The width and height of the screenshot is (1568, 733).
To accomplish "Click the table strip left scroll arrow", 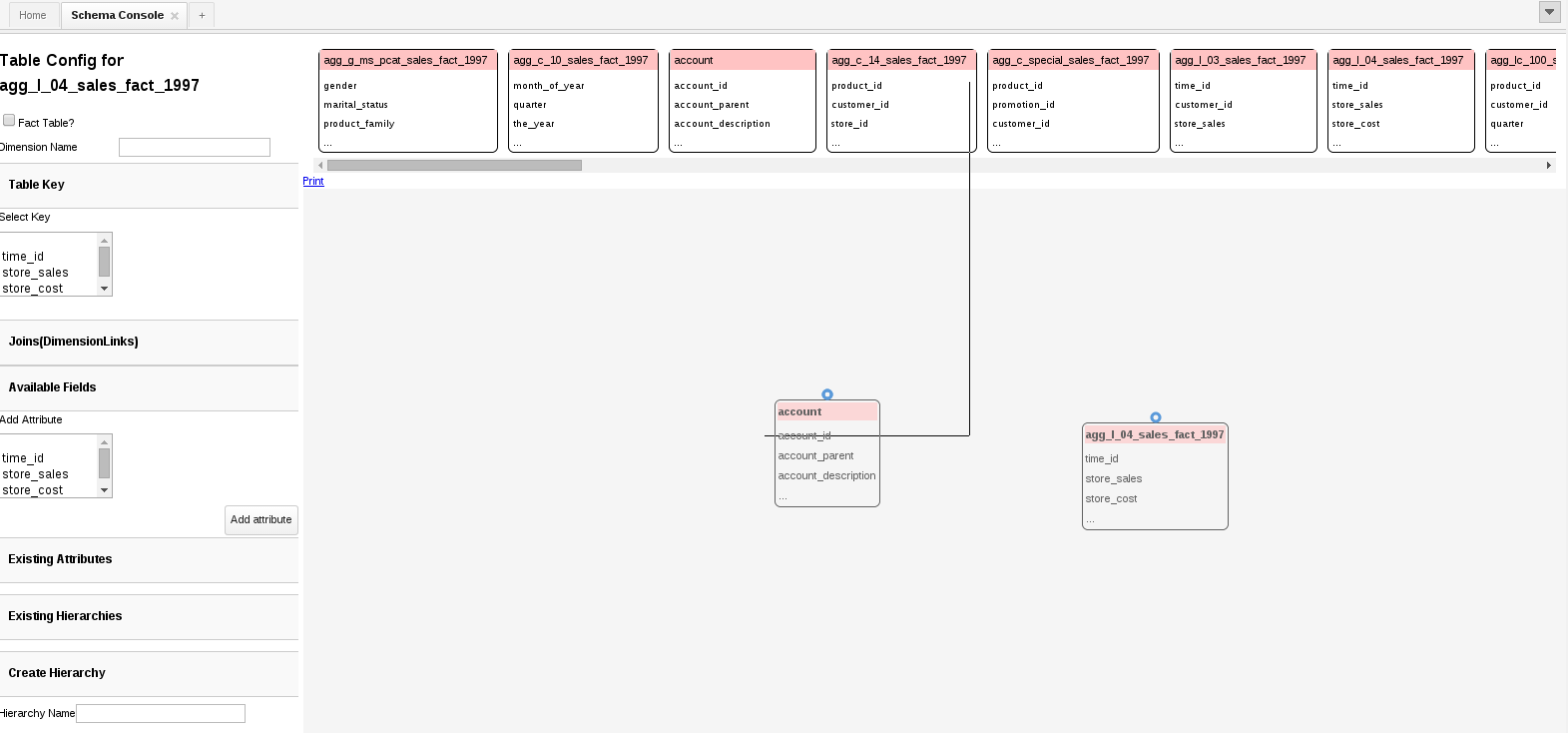I will tap(320, 165).
